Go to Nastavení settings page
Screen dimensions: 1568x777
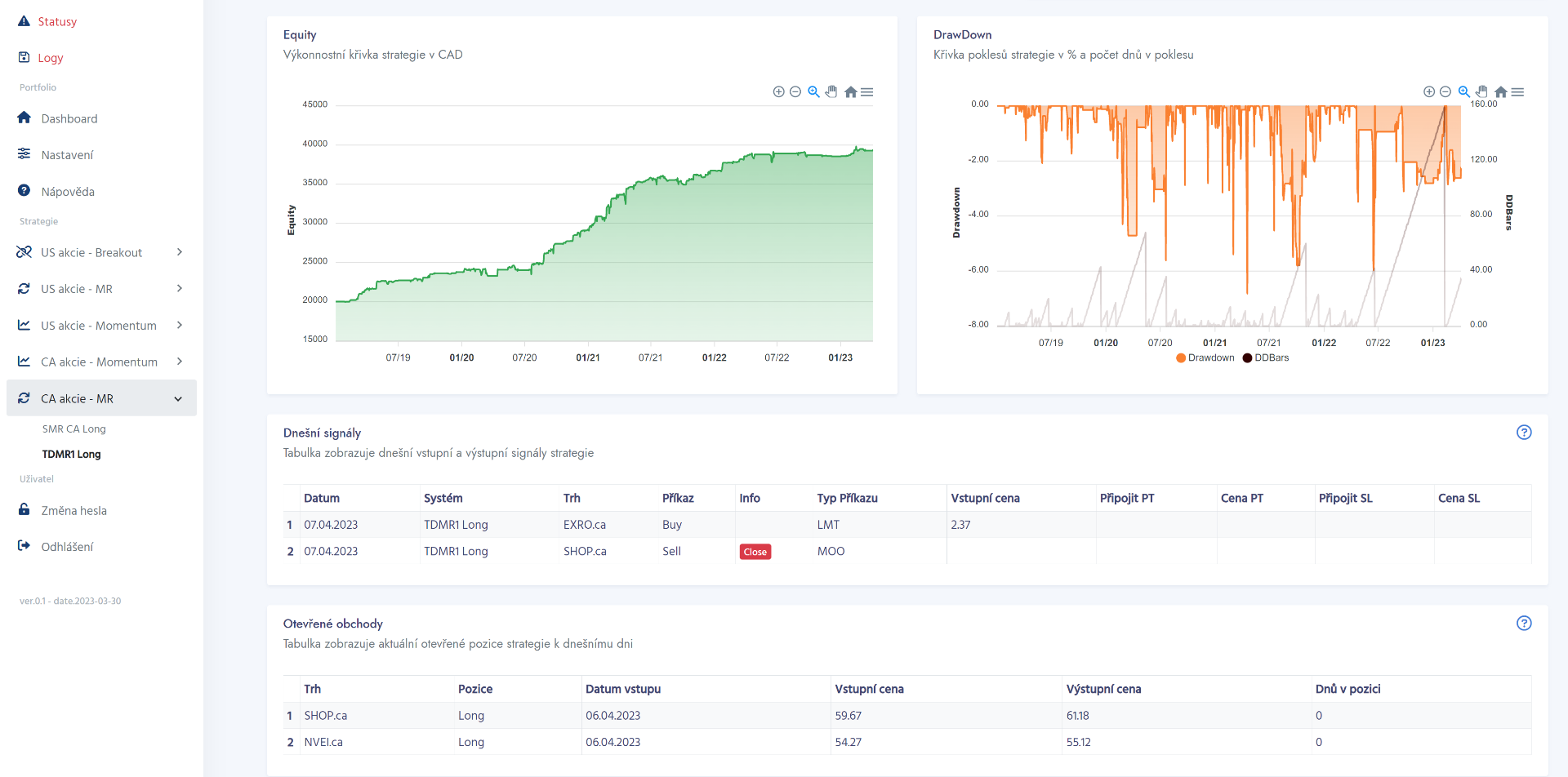67,155
